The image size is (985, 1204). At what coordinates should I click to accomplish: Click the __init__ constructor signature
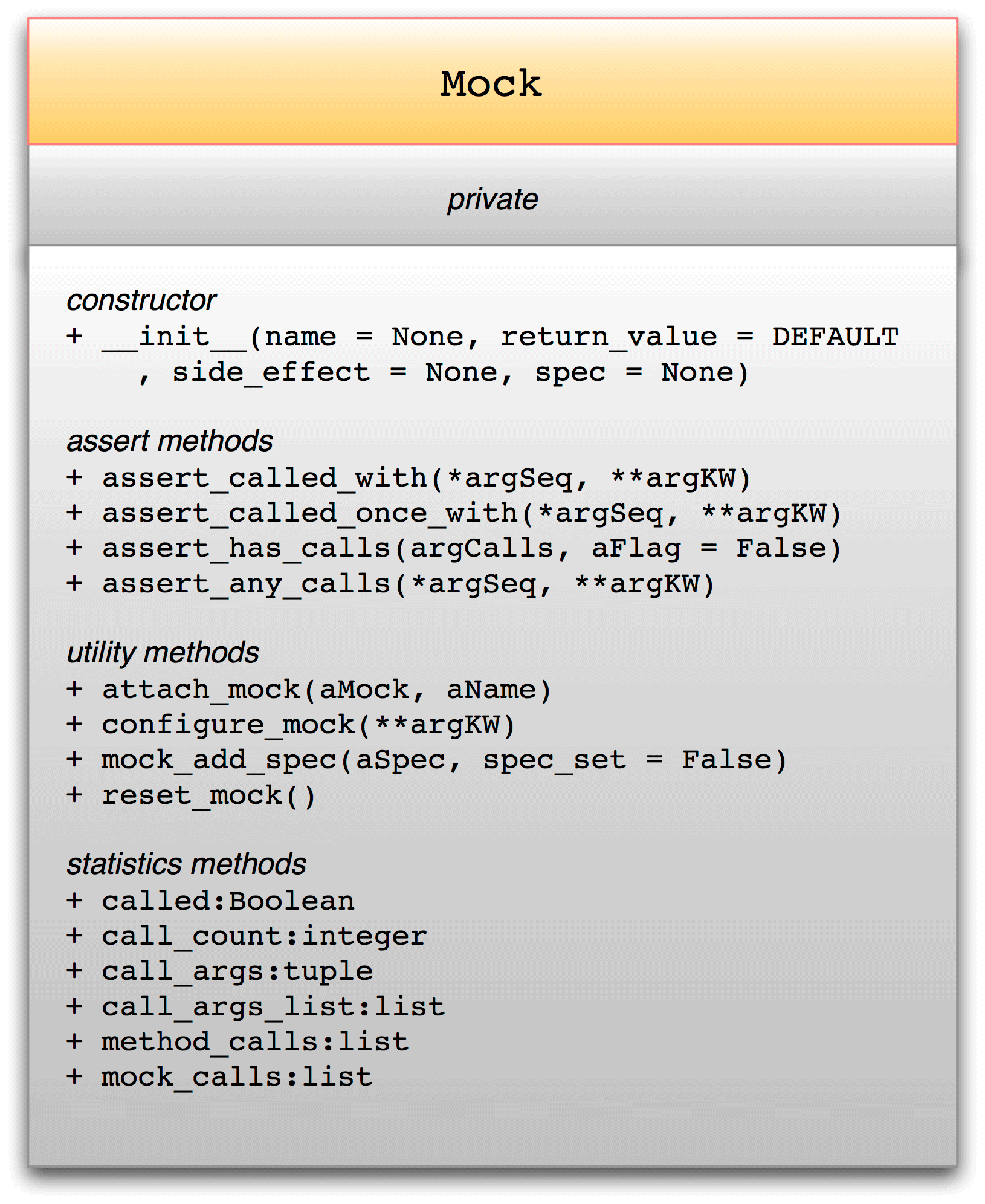[x=483, y=337]
